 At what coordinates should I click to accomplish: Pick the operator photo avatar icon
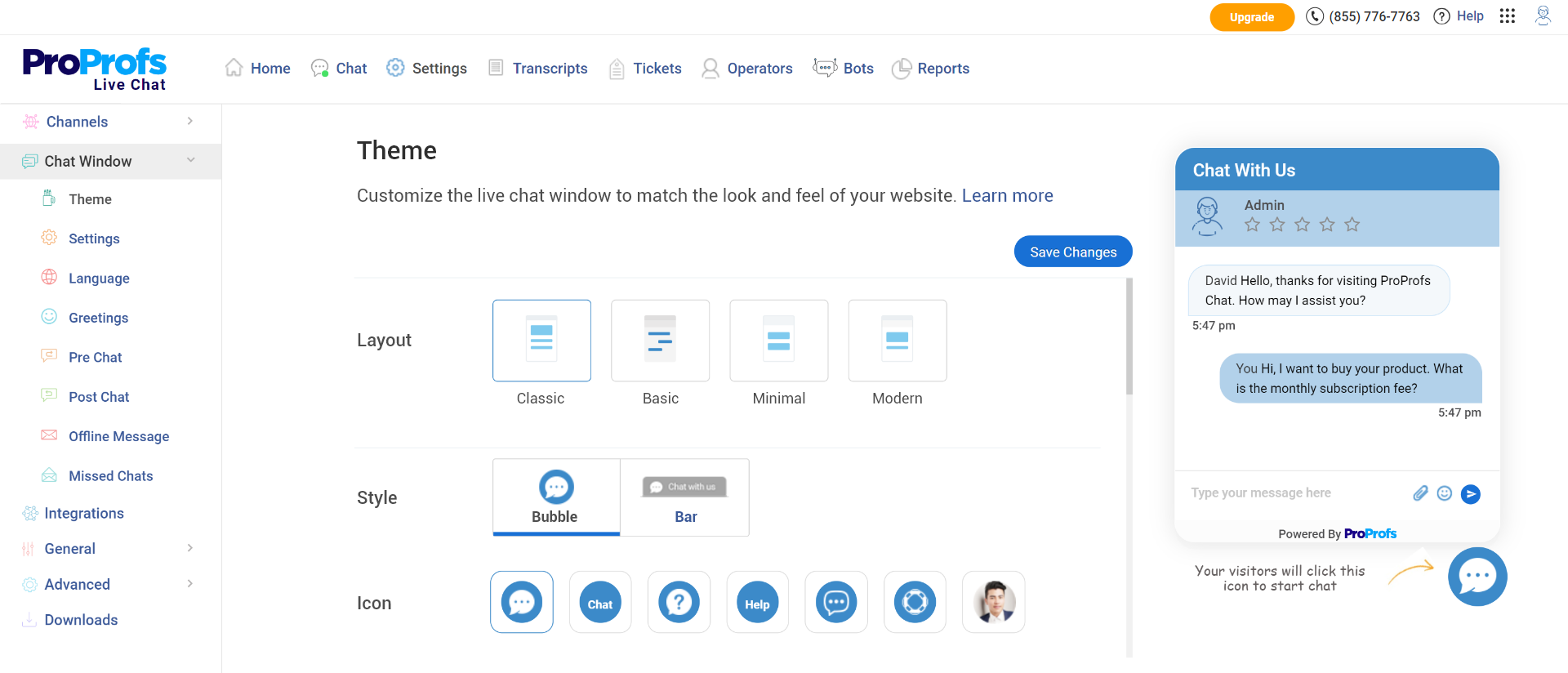[x=994, y=603]
